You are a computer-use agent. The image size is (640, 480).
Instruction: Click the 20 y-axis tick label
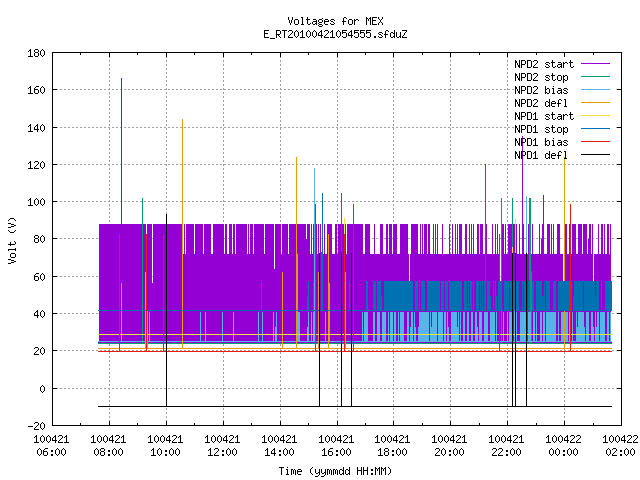(39, 351)
